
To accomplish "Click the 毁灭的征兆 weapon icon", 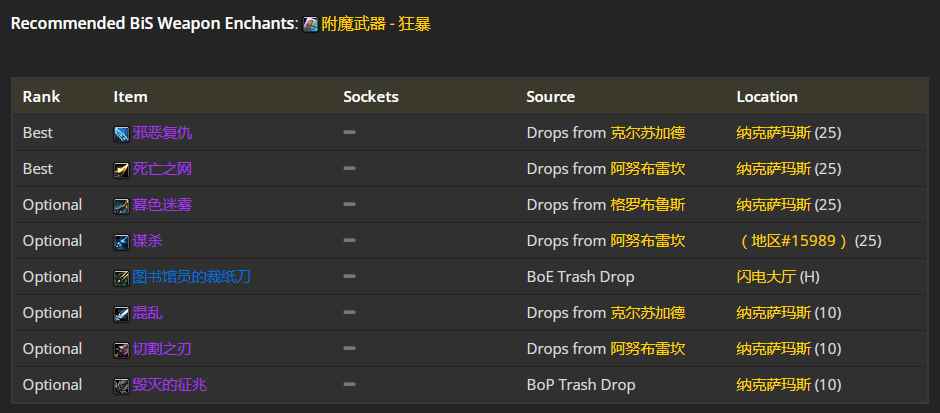I will click(x=121, y=385).
